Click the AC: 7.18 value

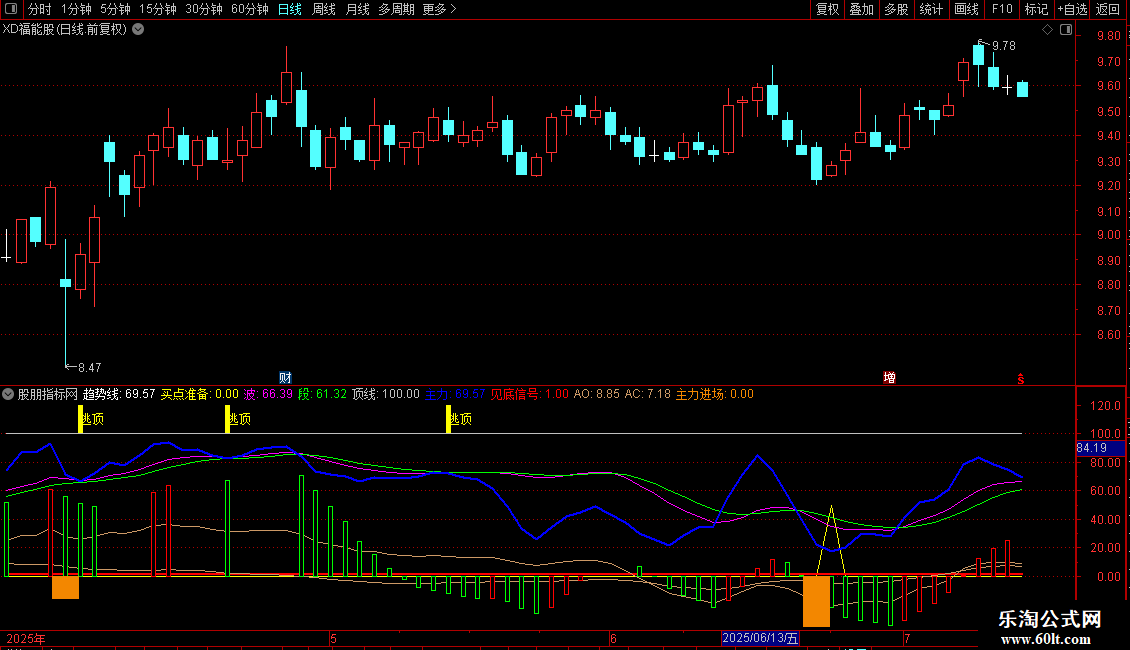(647, 394)
